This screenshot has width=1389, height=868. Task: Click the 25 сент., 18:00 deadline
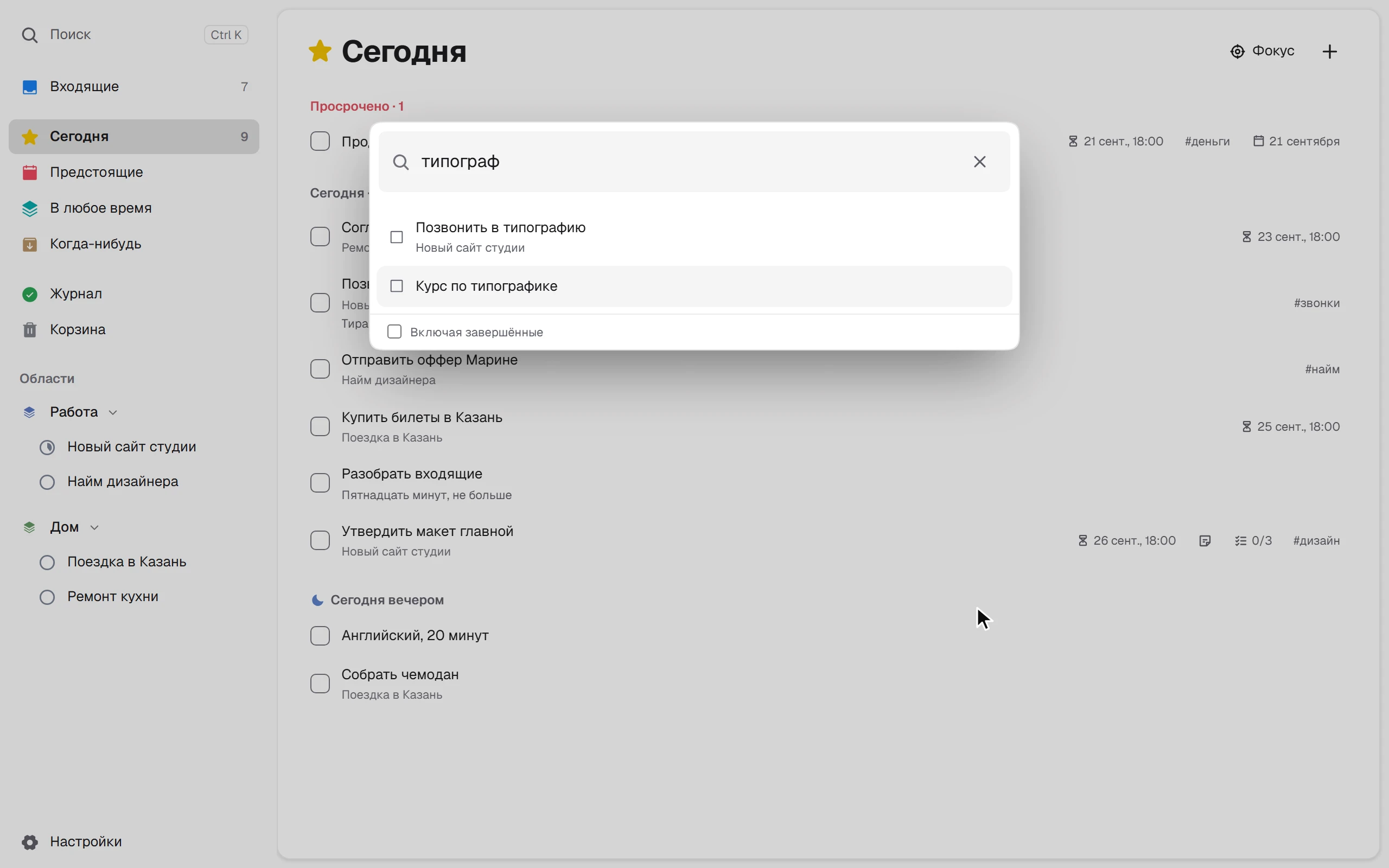click(x=1291, y=426)
